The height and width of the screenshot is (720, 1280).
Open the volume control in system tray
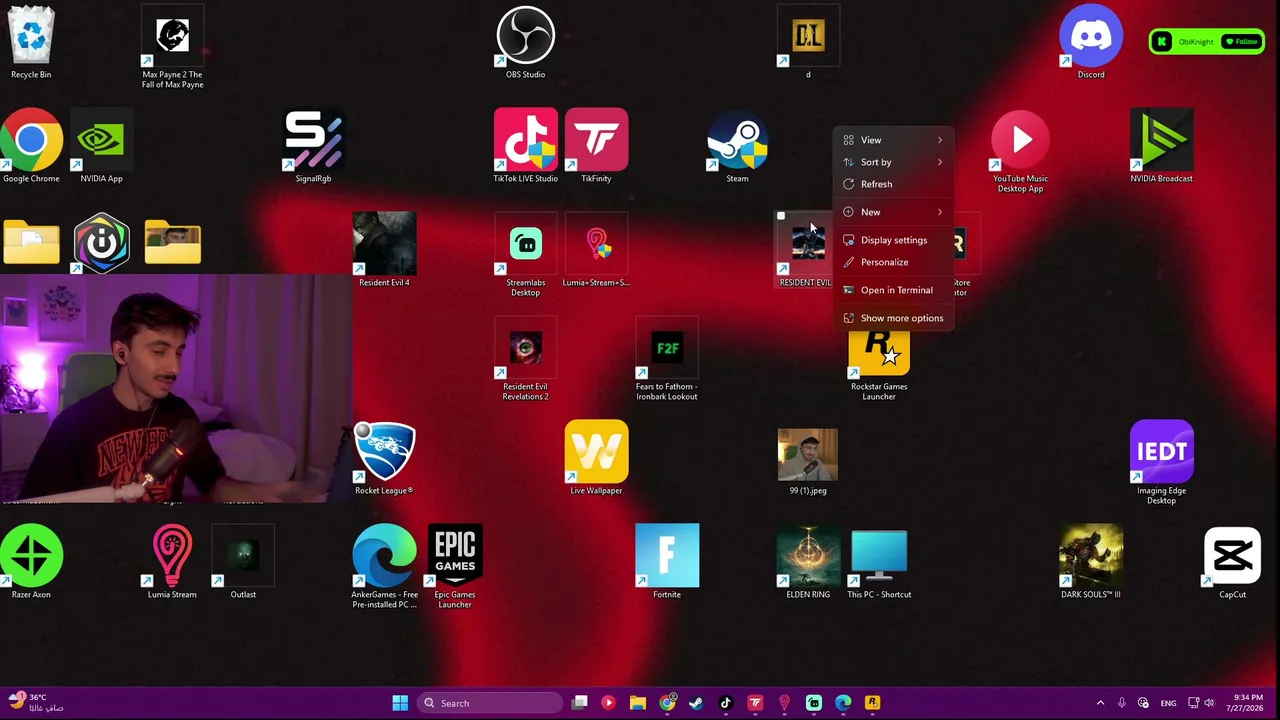(x=1210, y=703)
